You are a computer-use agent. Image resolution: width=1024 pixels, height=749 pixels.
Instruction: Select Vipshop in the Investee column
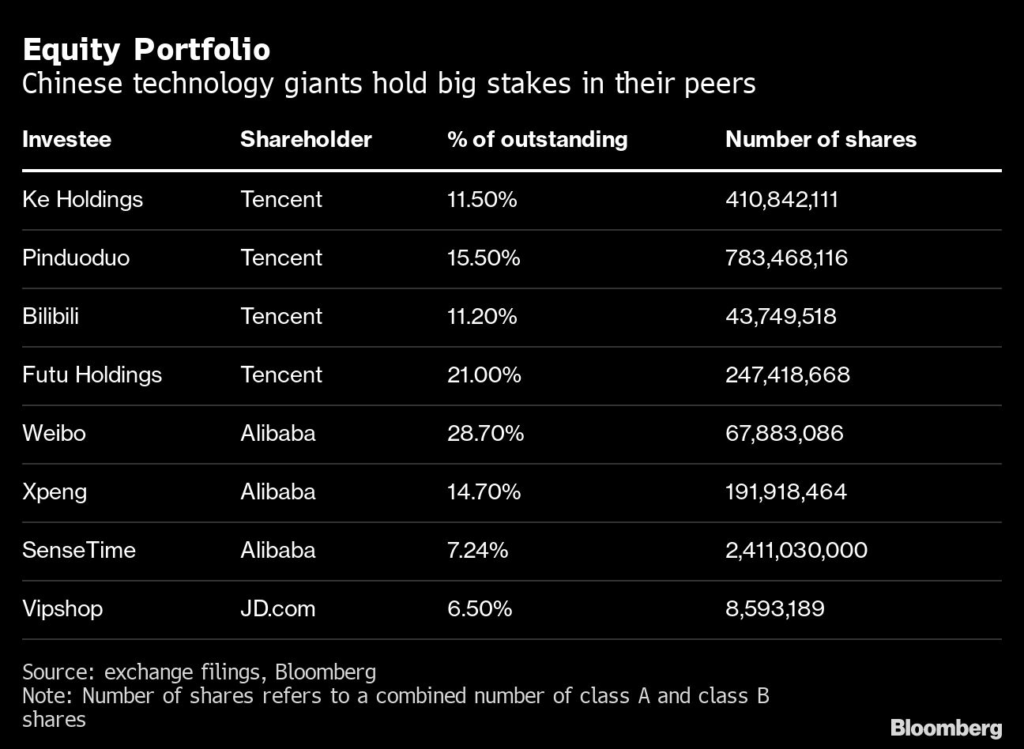coord(62,609)
